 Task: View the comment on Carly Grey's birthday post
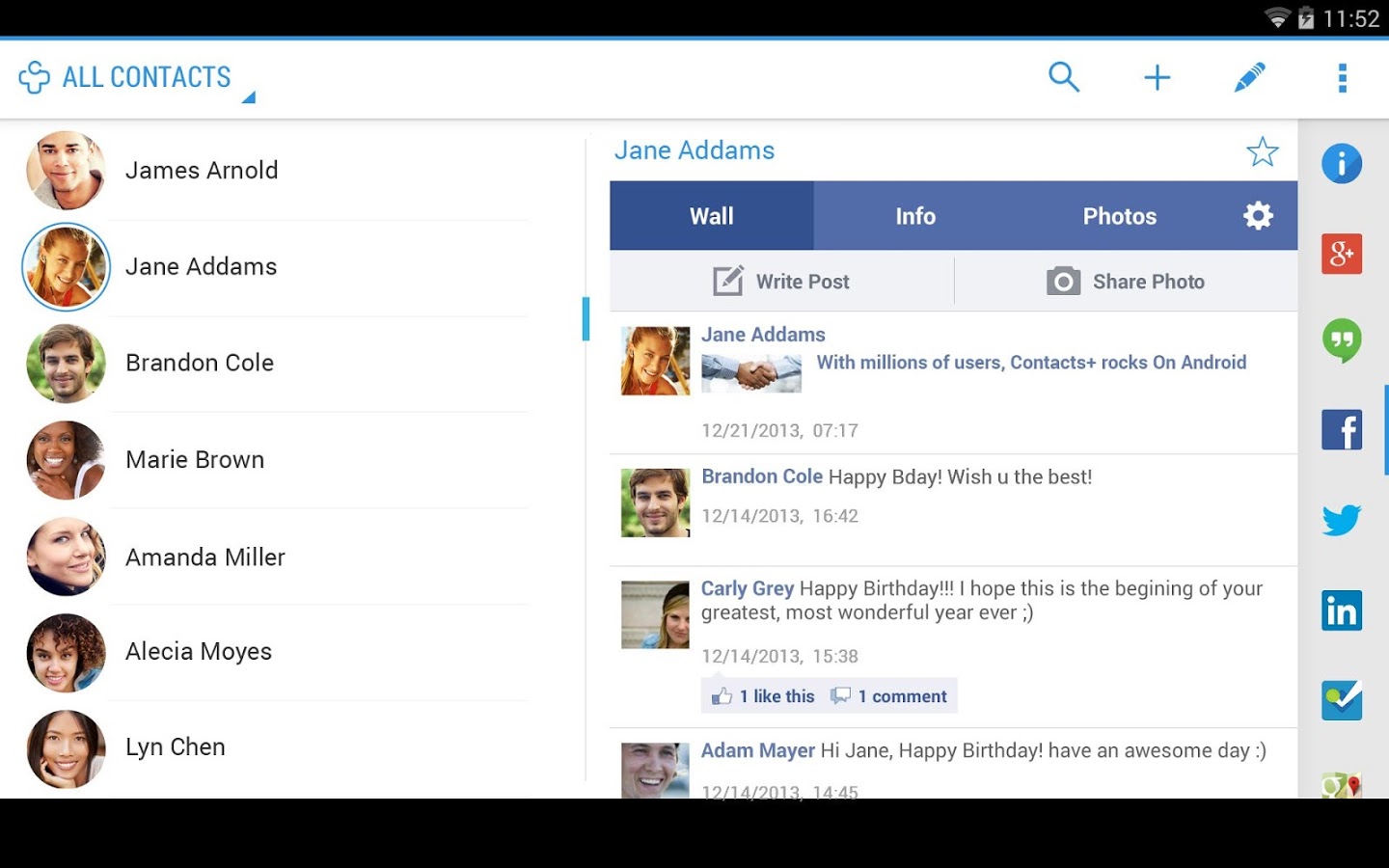889,695
